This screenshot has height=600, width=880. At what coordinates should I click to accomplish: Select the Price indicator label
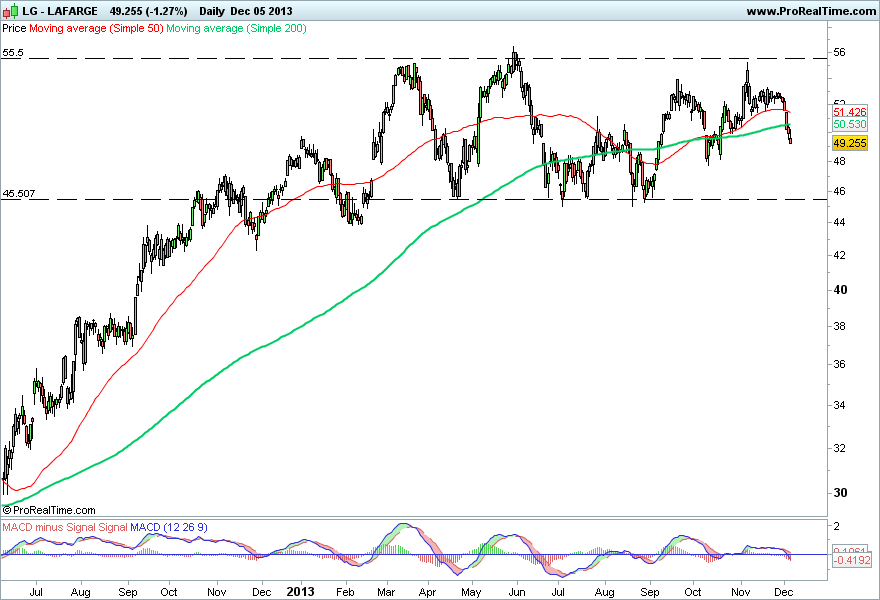click(14, 28)
